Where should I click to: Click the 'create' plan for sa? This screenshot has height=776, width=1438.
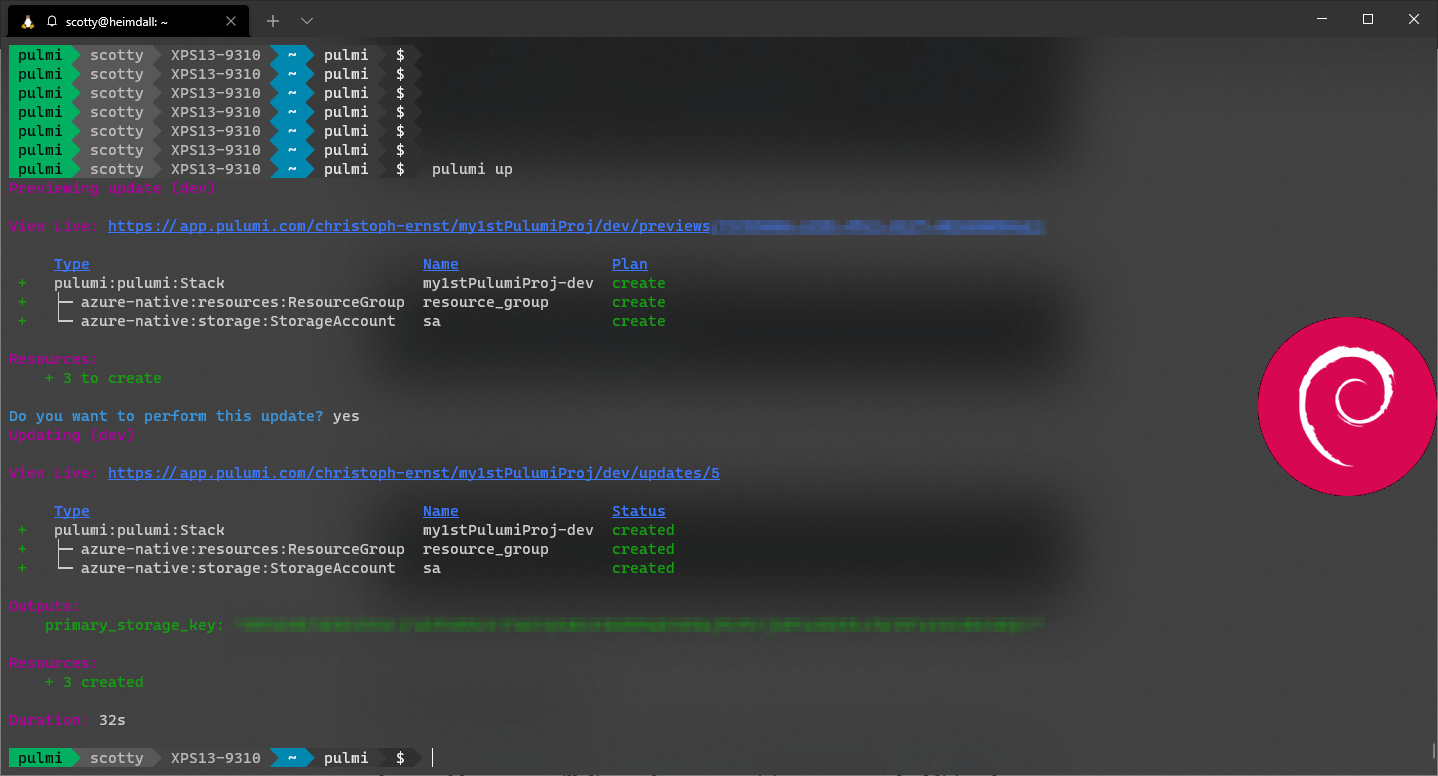point(639,321)
